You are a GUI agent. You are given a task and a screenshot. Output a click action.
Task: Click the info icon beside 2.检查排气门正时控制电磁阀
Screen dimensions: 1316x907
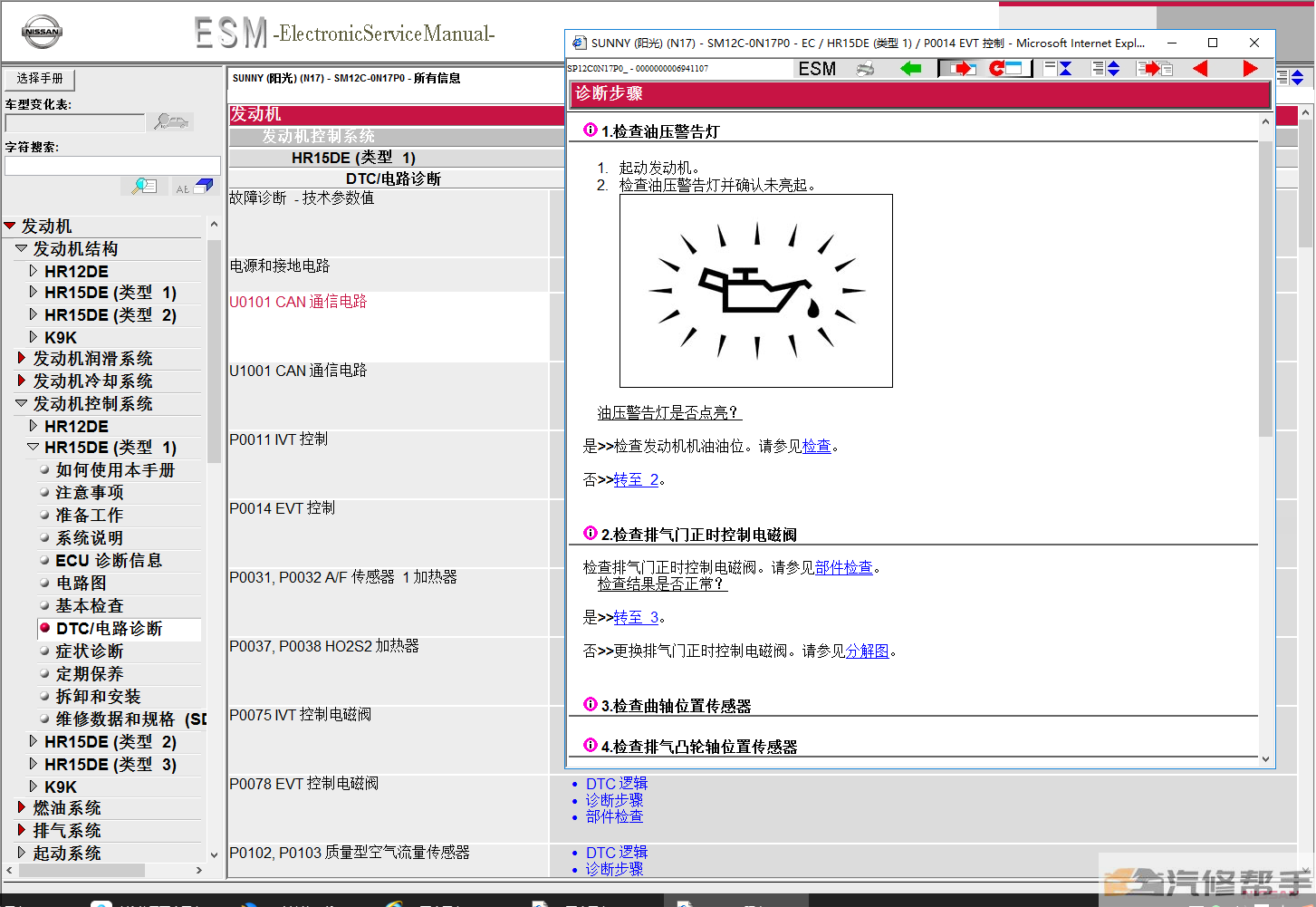click(x=591, y=533)
